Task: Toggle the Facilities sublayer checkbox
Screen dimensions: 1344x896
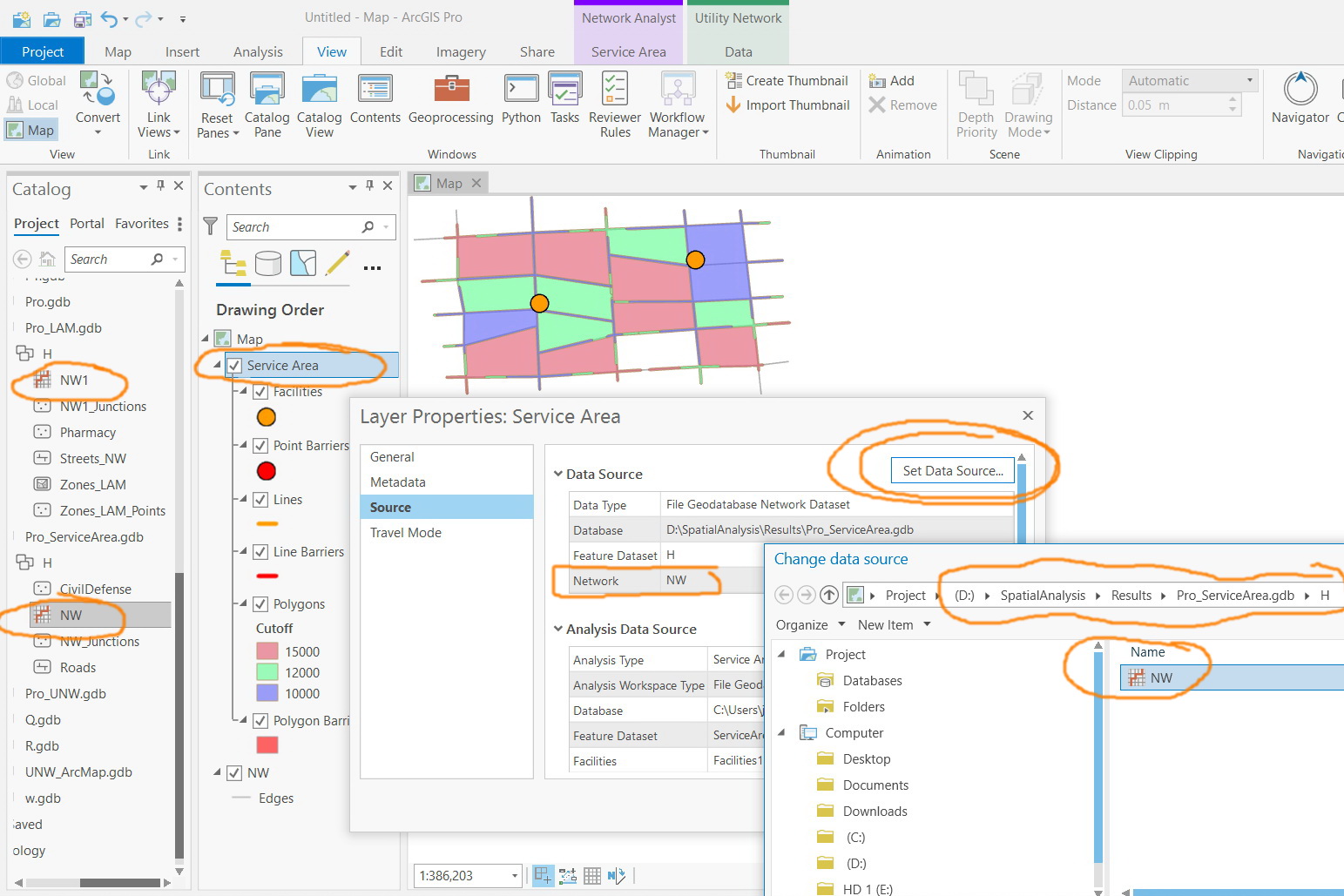Action: pos(260,392)
